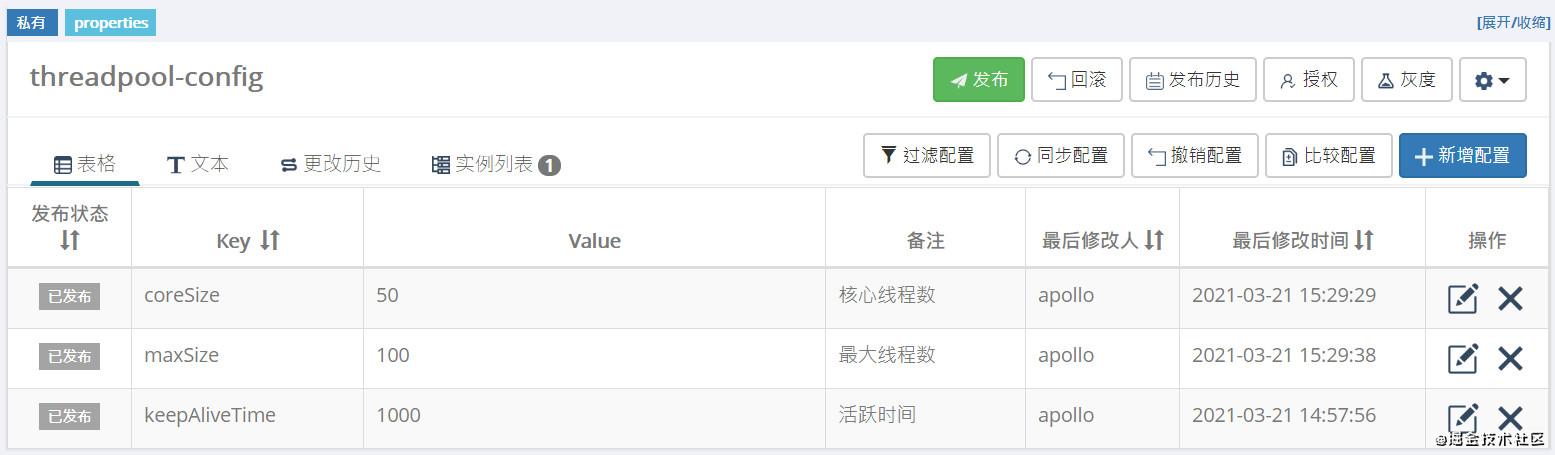Sort by 最后修改时间 column
The height and width of the screenshot is (455, 1555).
1364,240
